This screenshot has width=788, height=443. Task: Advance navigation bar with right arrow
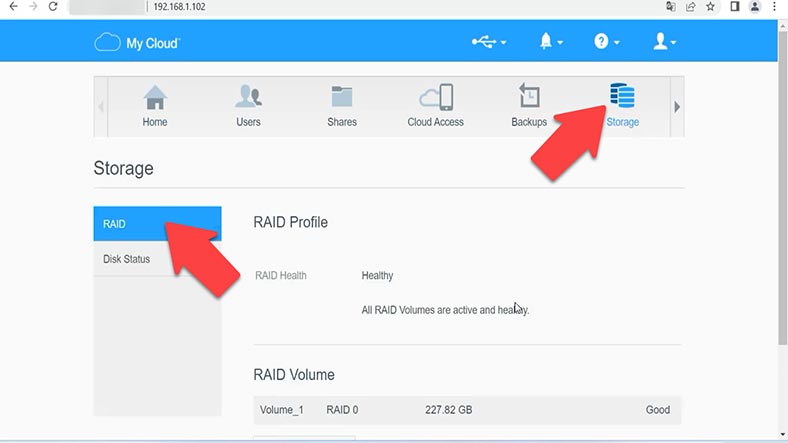click(677, 106)
